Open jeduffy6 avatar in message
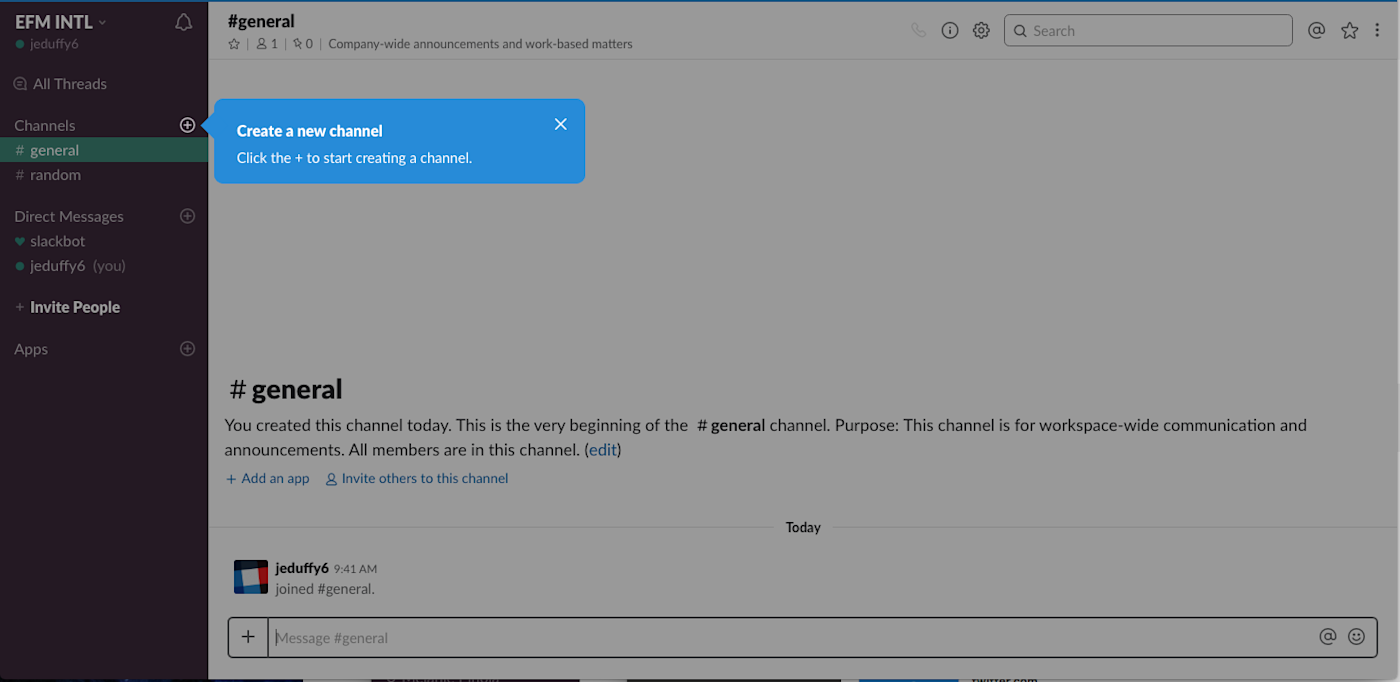The width and height of the screenshot is (1400, 682). pyautogui.click(x=251, y=577)
